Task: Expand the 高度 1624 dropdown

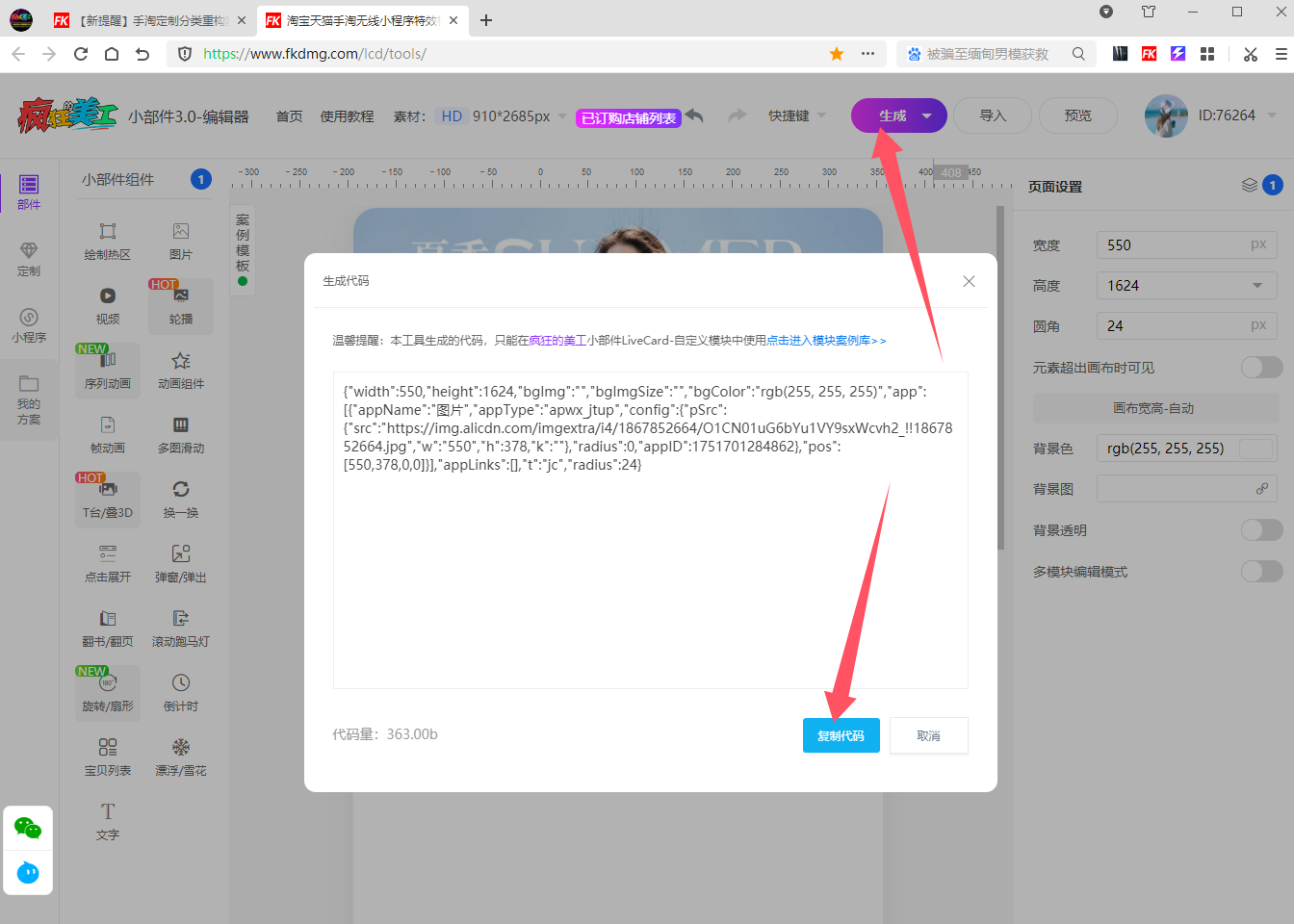Action: (1257, 286)
